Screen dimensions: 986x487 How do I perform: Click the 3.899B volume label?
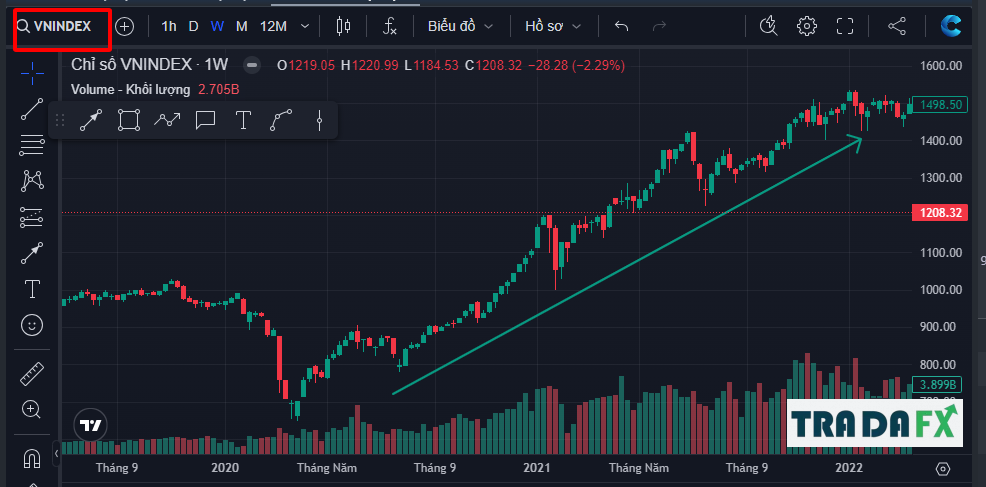[938, 384]
